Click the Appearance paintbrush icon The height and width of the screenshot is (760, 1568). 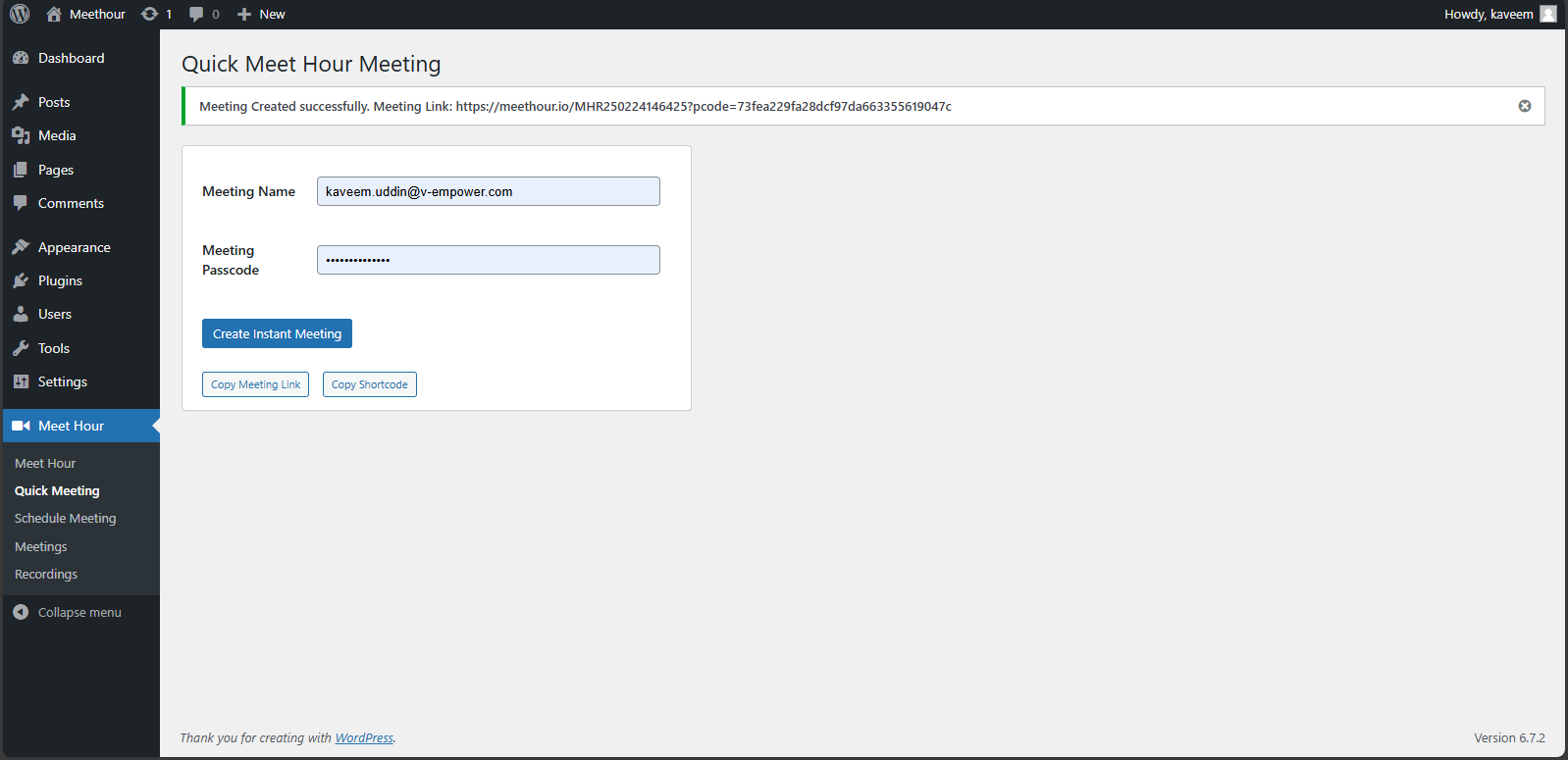point(21,247)
